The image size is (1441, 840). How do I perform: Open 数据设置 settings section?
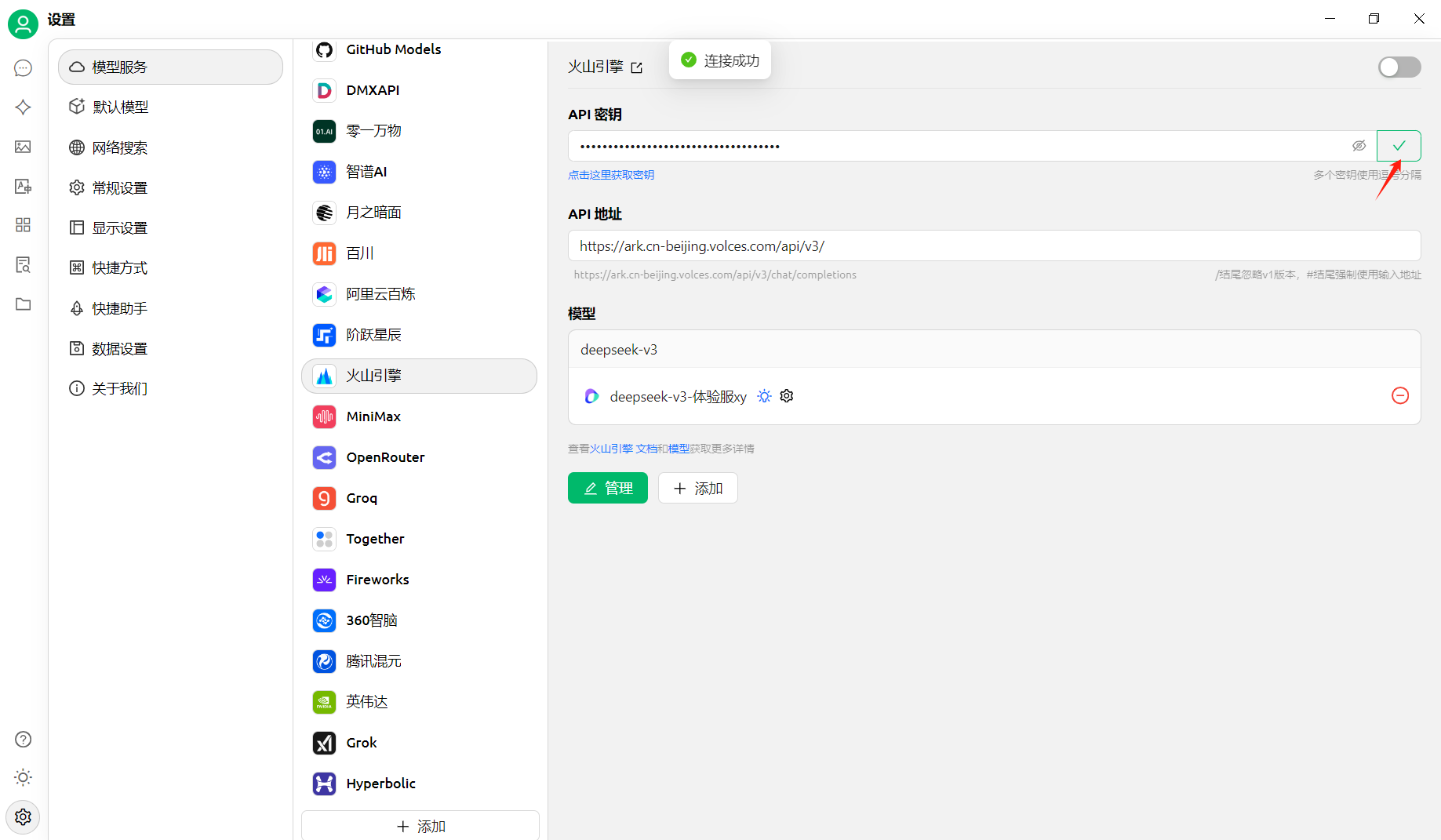(170, 348)
